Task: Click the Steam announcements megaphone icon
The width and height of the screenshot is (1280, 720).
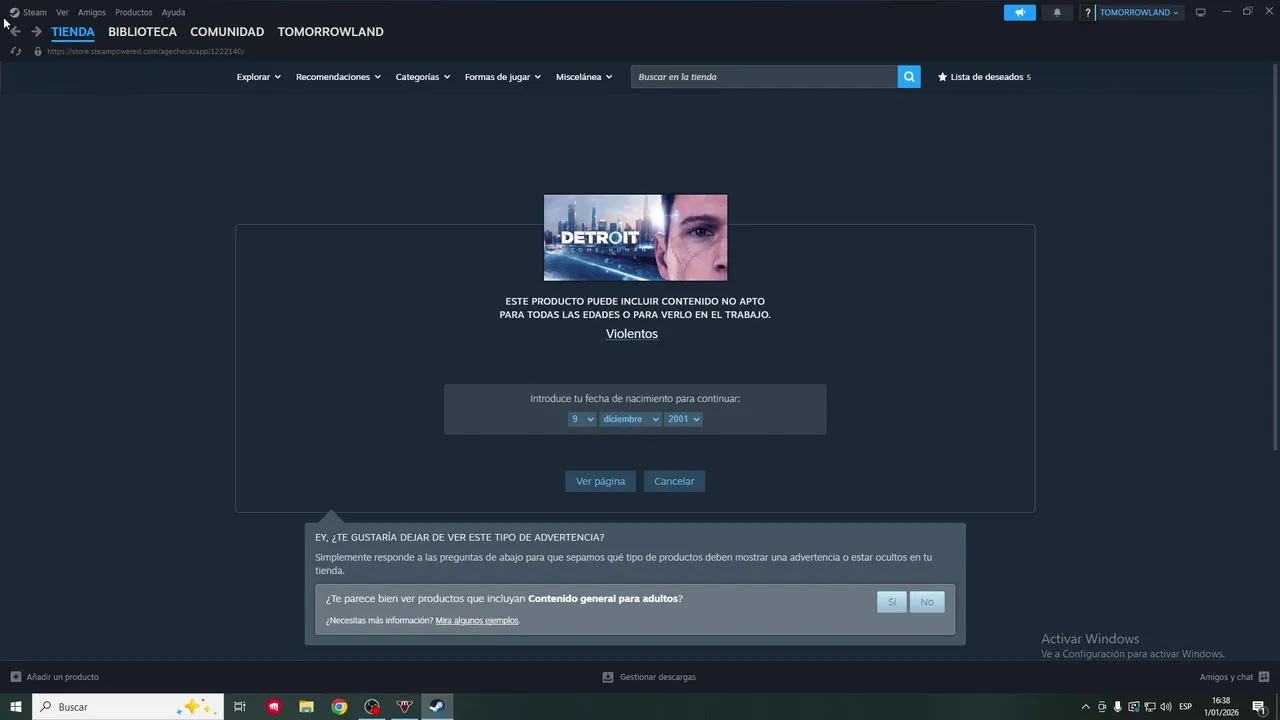Action: (x=1019, y=13)
